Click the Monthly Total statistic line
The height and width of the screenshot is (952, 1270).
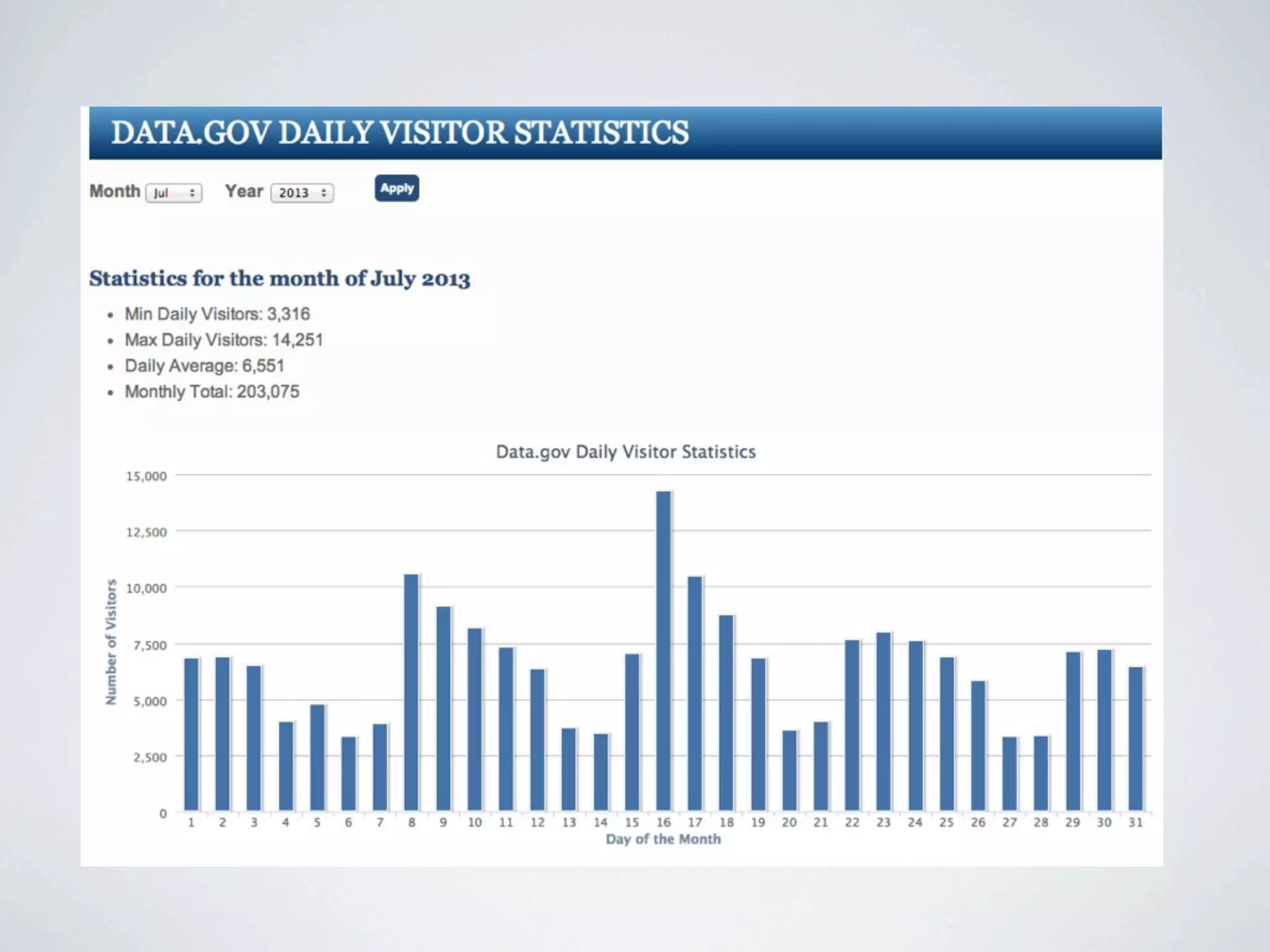211,392
